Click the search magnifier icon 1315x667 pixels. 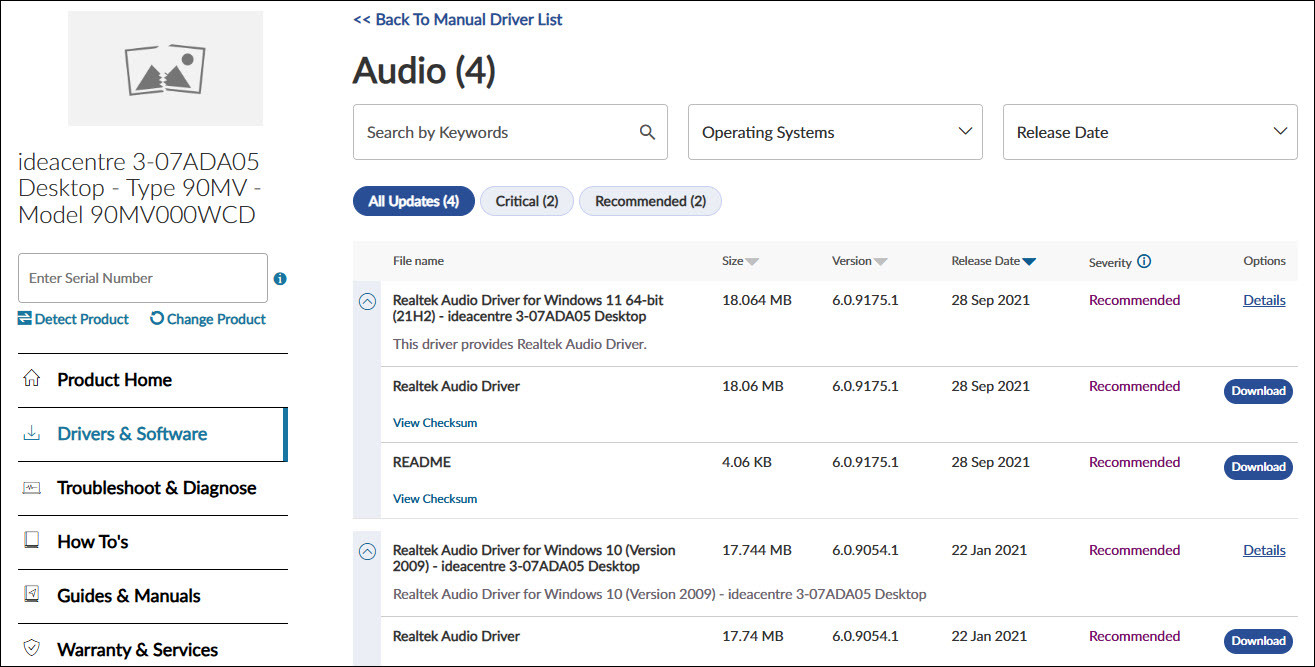[647, 132]
